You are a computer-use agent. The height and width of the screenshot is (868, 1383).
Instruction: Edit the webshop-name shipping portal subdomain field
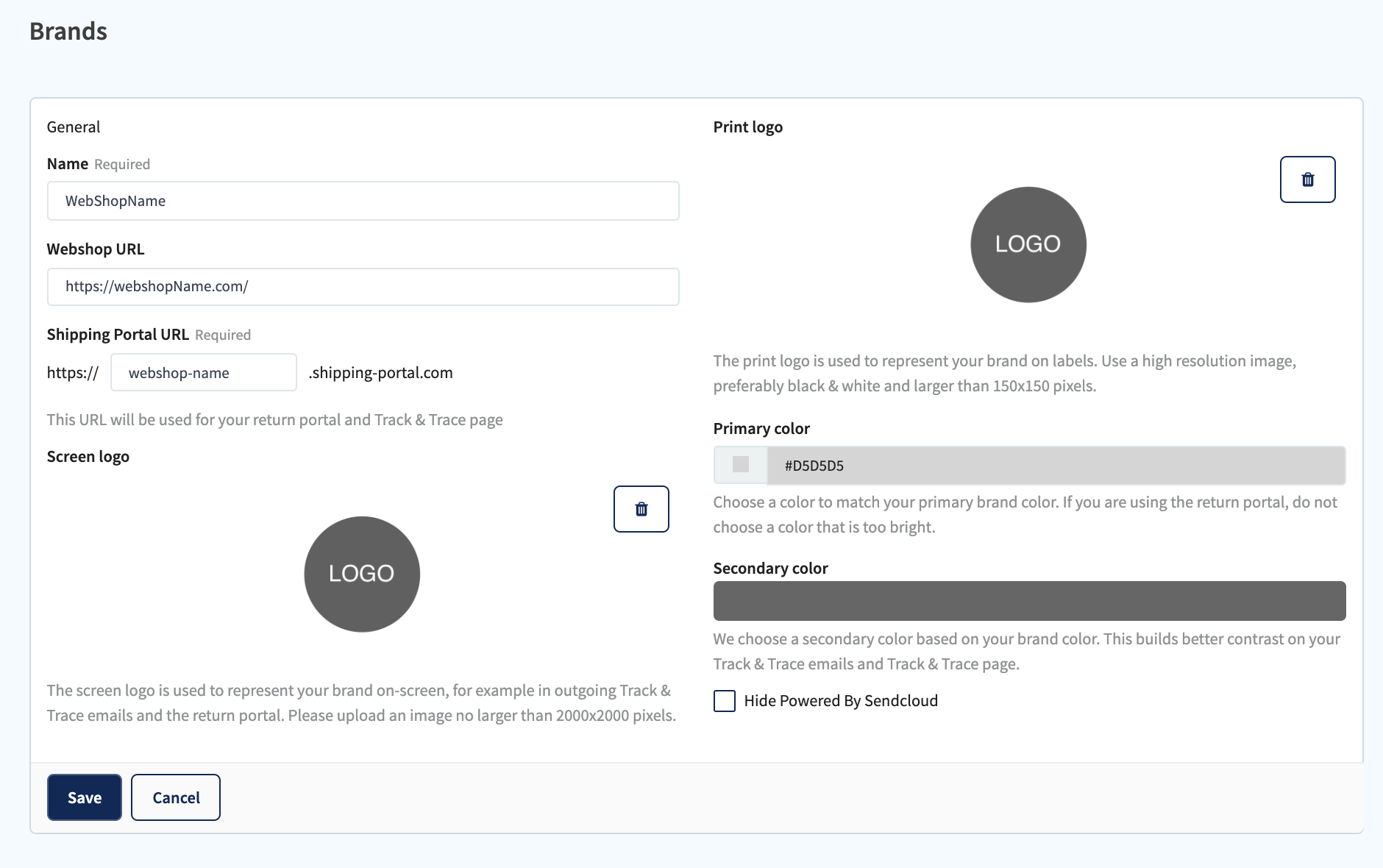click(x=204, y=372)
